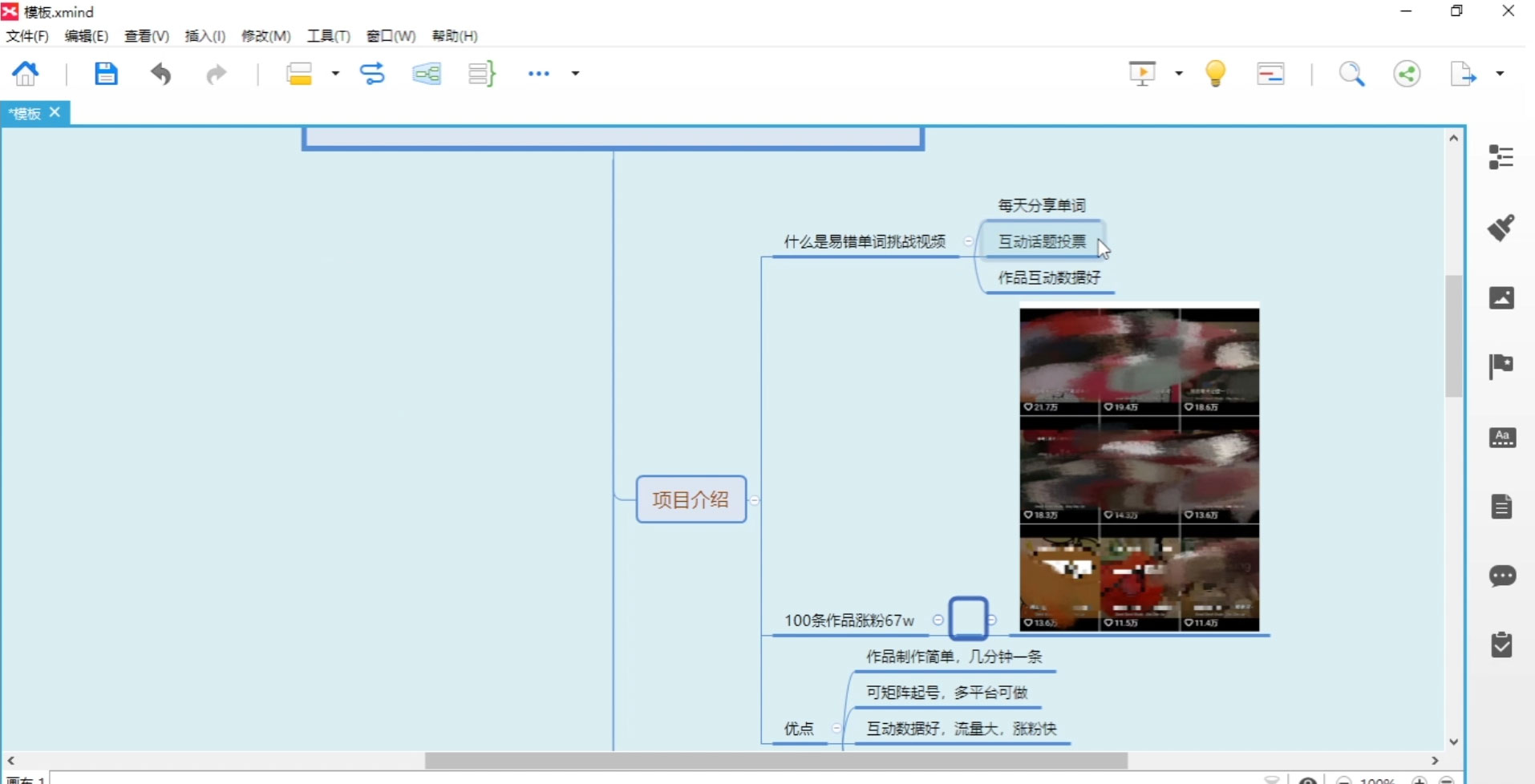Click the lightbulb ZEN mode icon
1535x784 pixels.
click(1213, 73)
